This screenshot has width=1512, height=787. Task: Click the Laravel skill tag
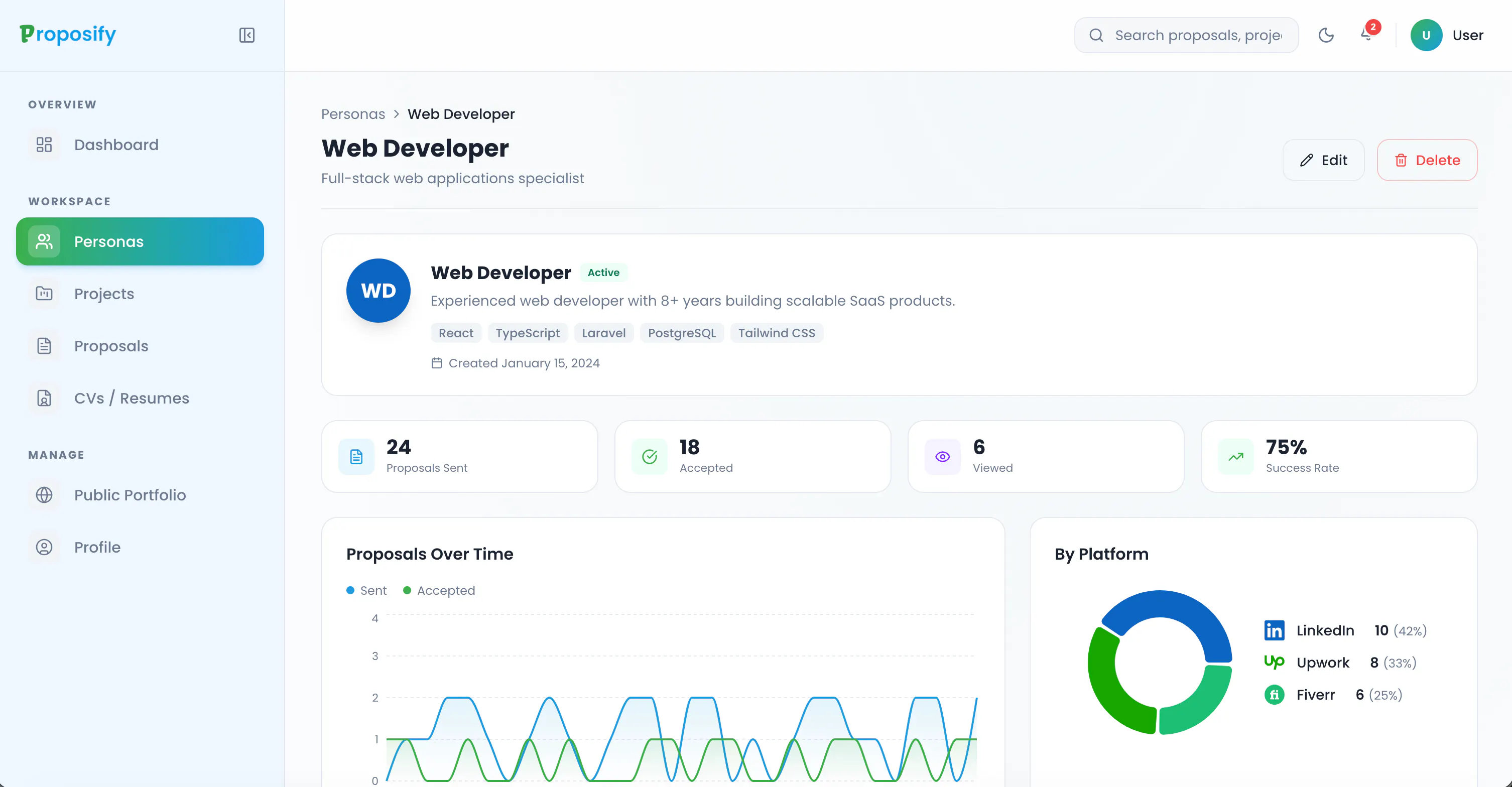(x=603, y=333)
